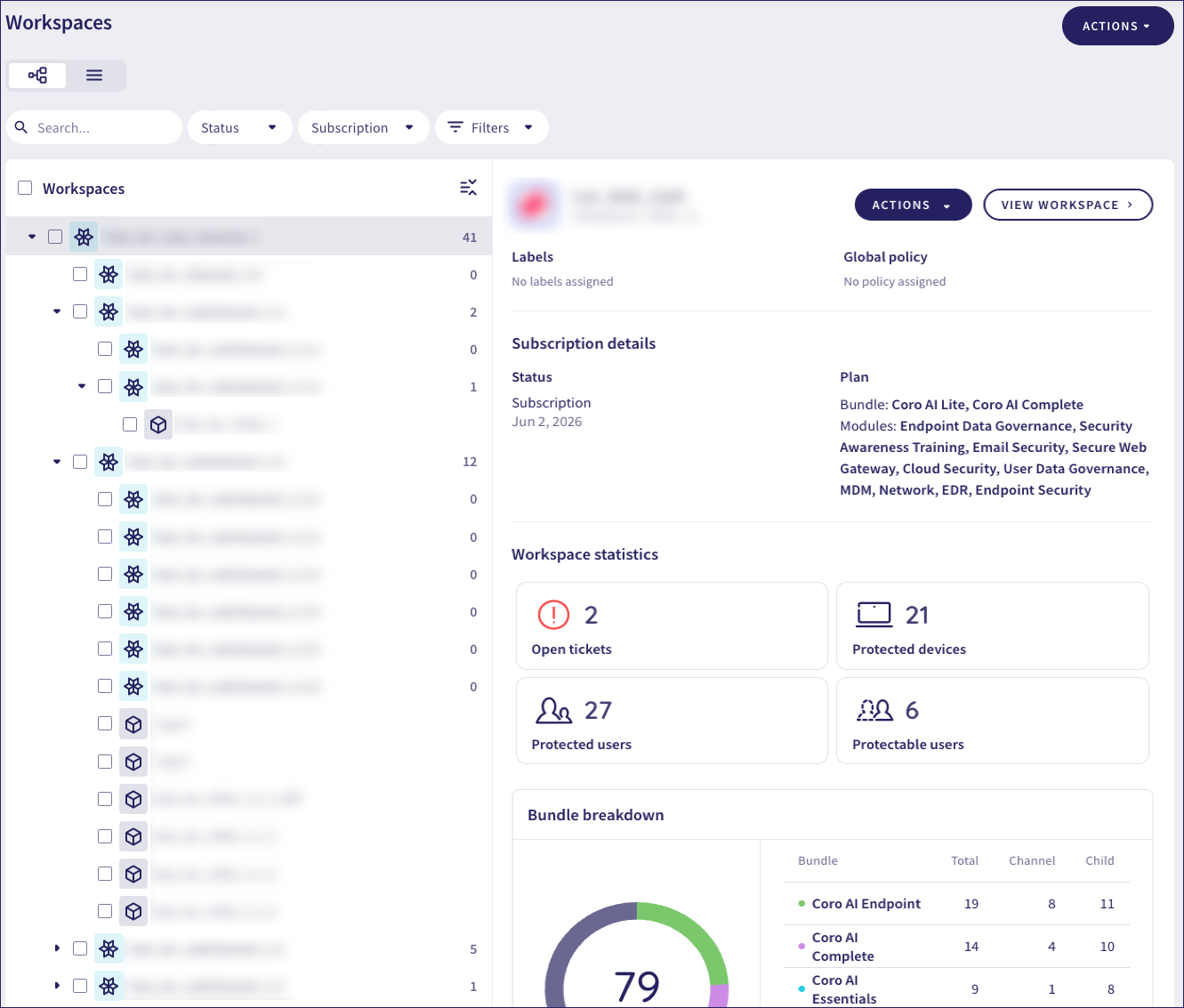1184x1008 pixels.
Task: Check the box for row with count 5
Action: click(80, 948)
